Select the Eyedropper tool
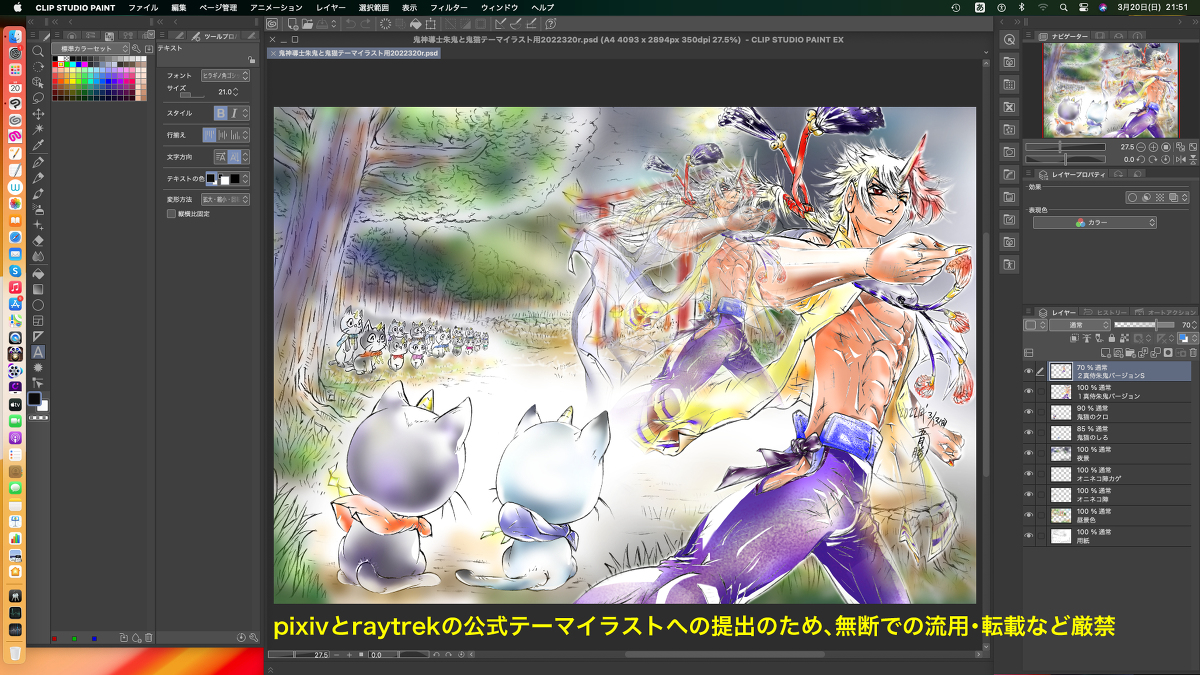The height and width of the screenshot is (675, 1200). click(38, 145)
